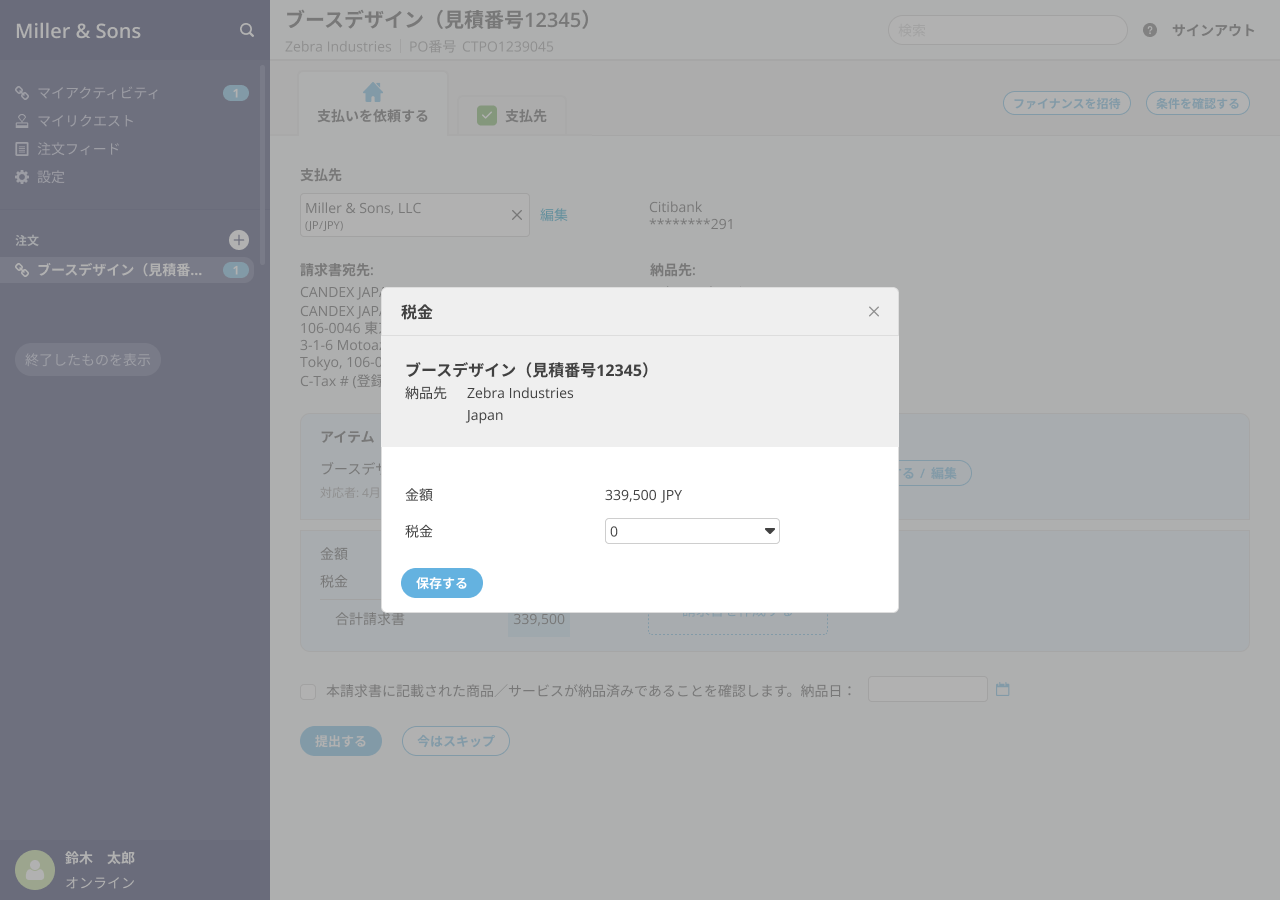Click the 納品日 date input field
This screenshot has height=900, width=1280.
[927, 689]
